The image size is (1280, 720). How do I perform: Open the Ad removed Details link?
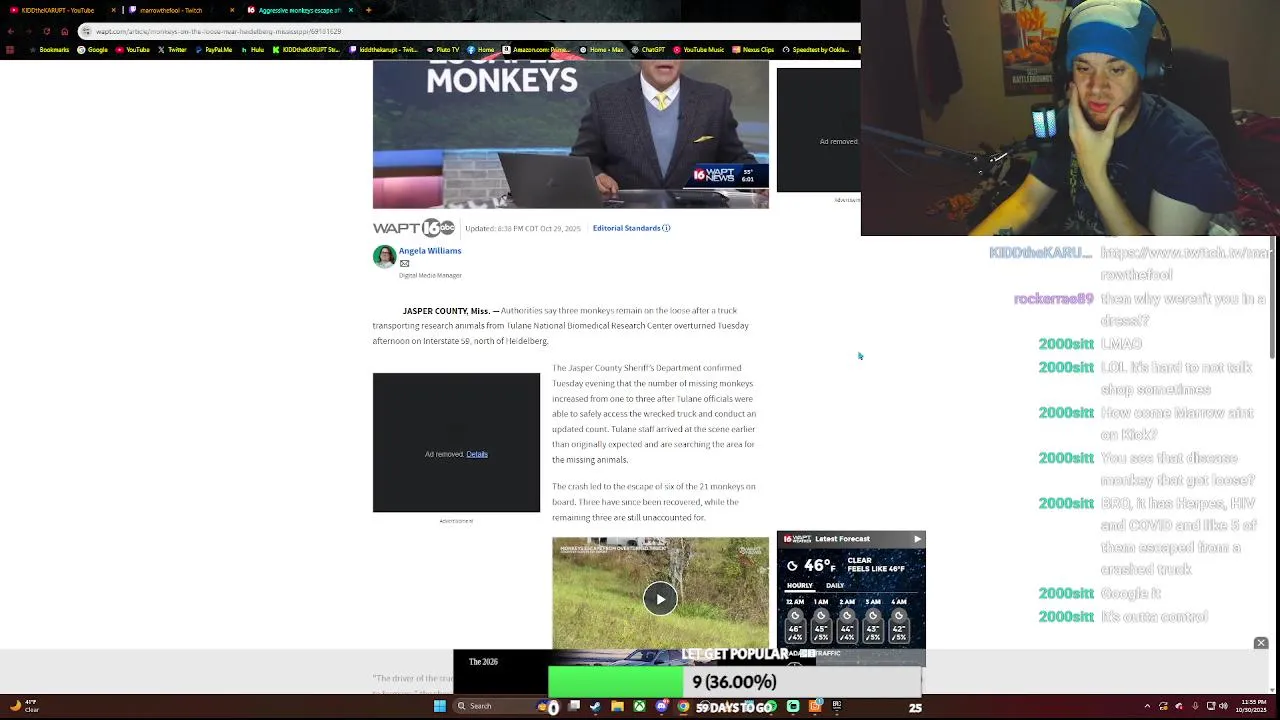tap(477, 454)
